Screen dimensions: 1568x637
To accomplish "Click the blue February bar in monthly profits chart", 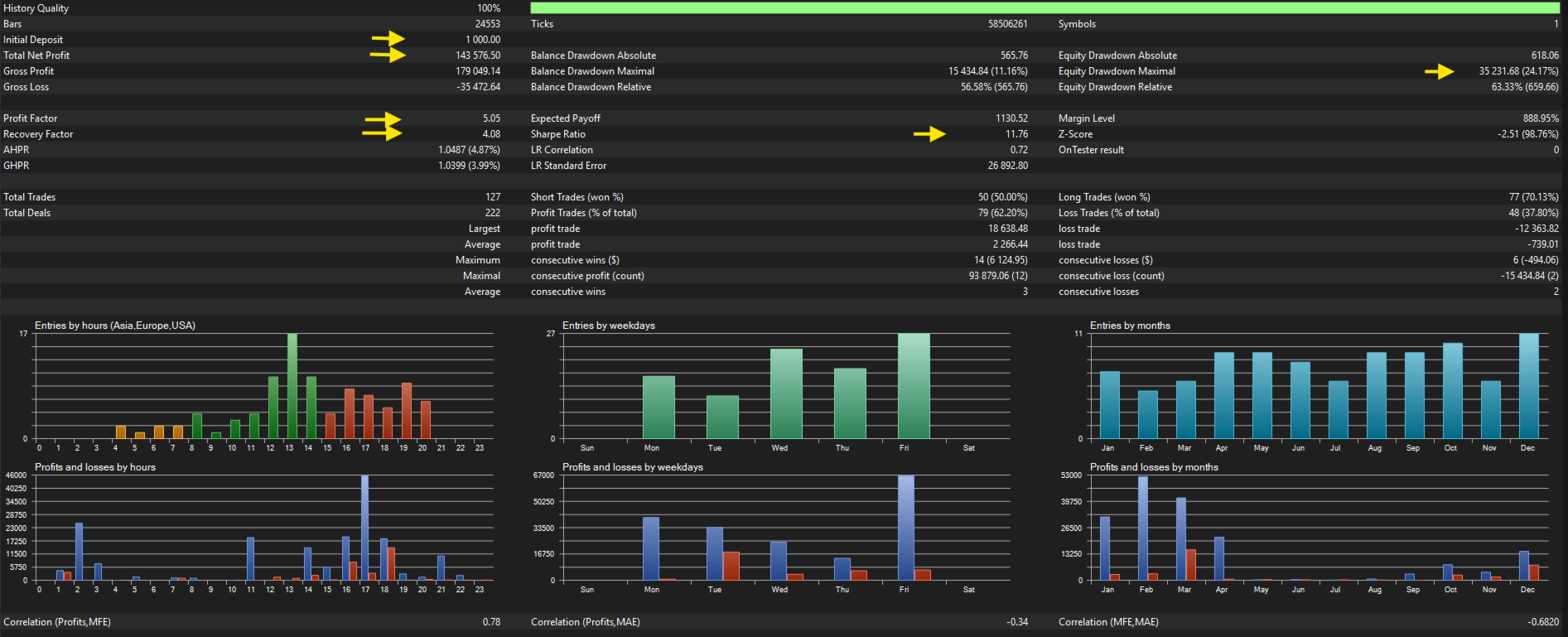I will pos(1143,528).
